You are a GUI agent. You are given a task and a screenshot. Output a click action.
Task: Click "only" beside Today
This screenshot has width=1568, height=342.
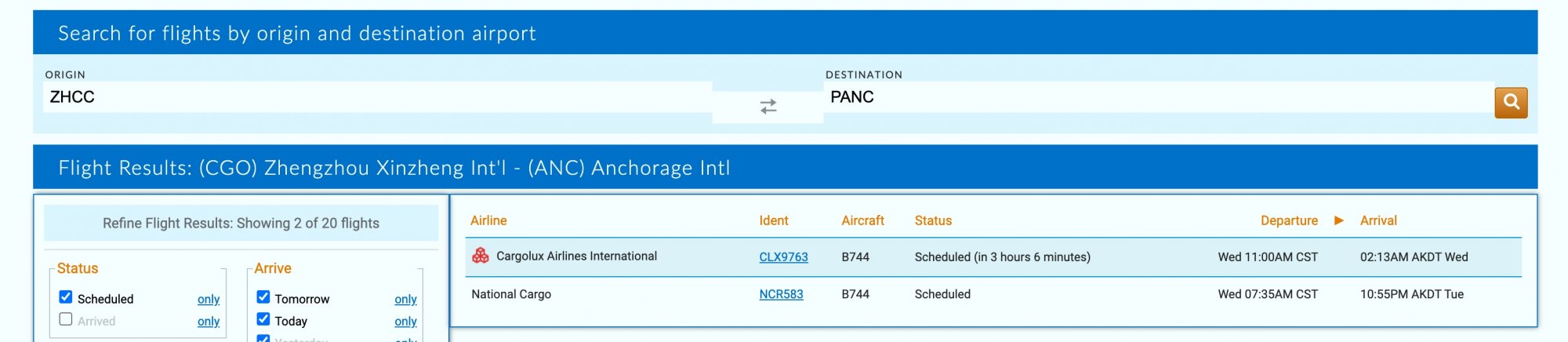click(x=405, y=321)
